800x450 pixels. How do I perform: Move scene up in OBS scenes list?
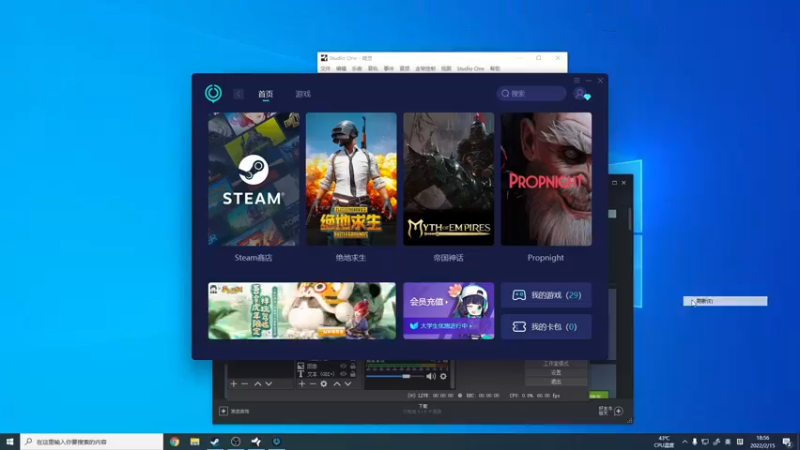(258, 384)
